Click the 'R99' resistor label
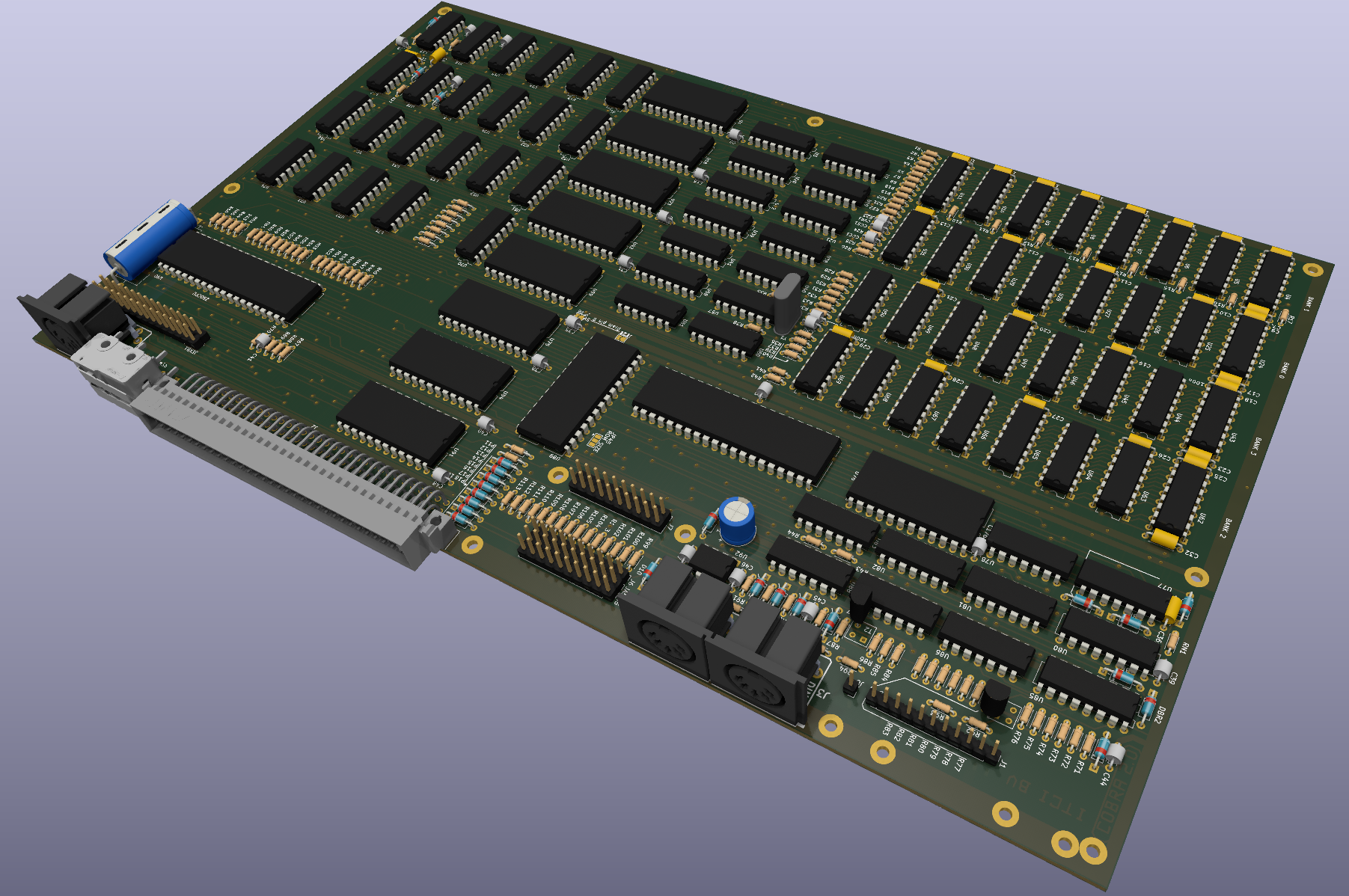The height and width of the screenshot is (896, 1349). tap(648, 543)
